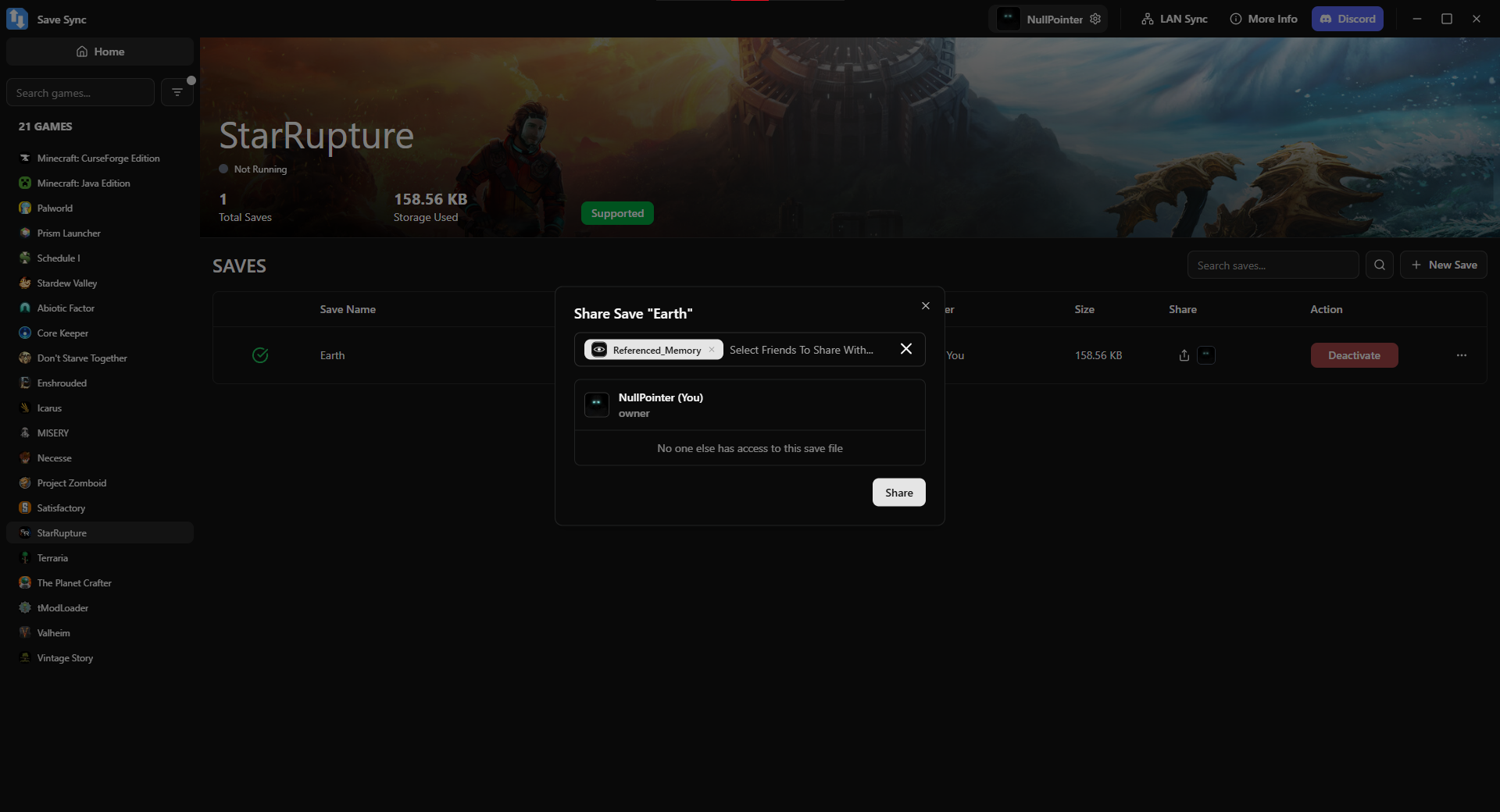
Task: Open Necesse game page
Action: click(x=100, y=458)
